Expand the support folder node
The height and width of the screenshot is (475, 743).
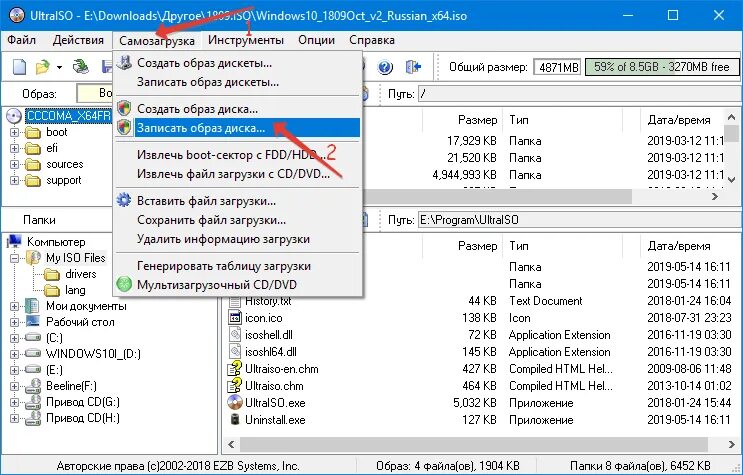[x=14, y=181]
